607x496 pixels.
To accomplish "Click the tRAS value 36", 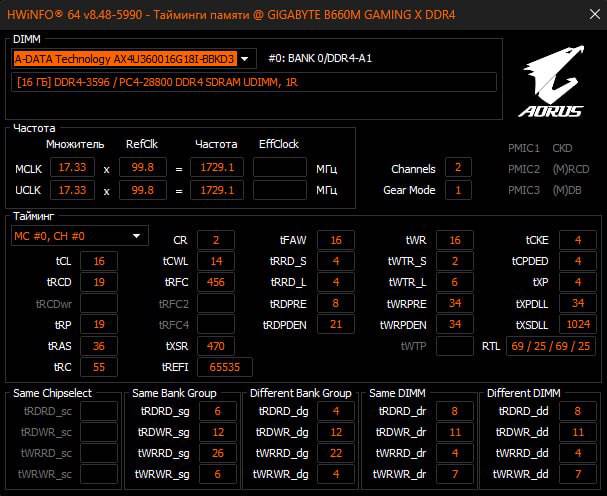I will (99, 346).
